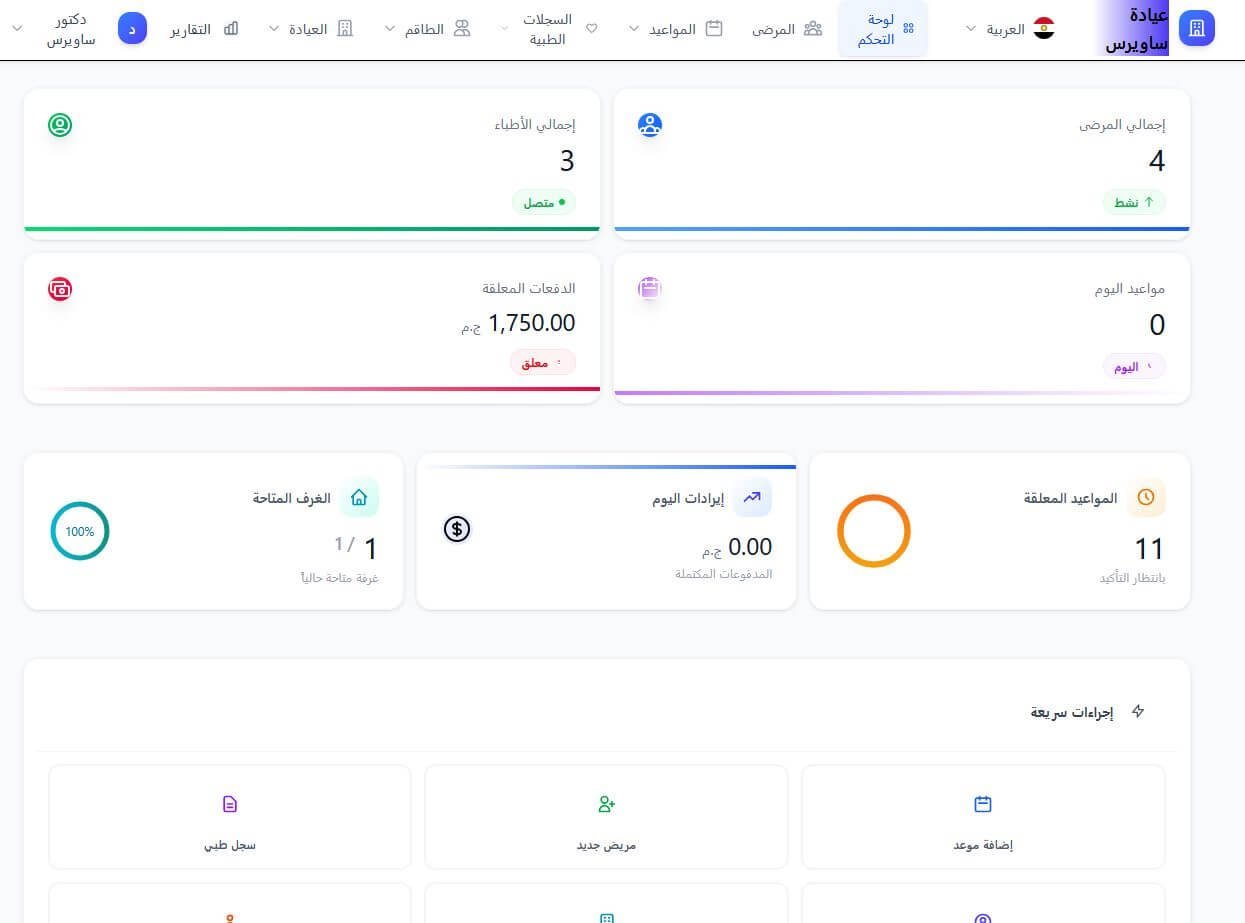Open the المواعيد appointments menu
The width and height of the screenshot is (1245, 923).
tap(674, 29)
